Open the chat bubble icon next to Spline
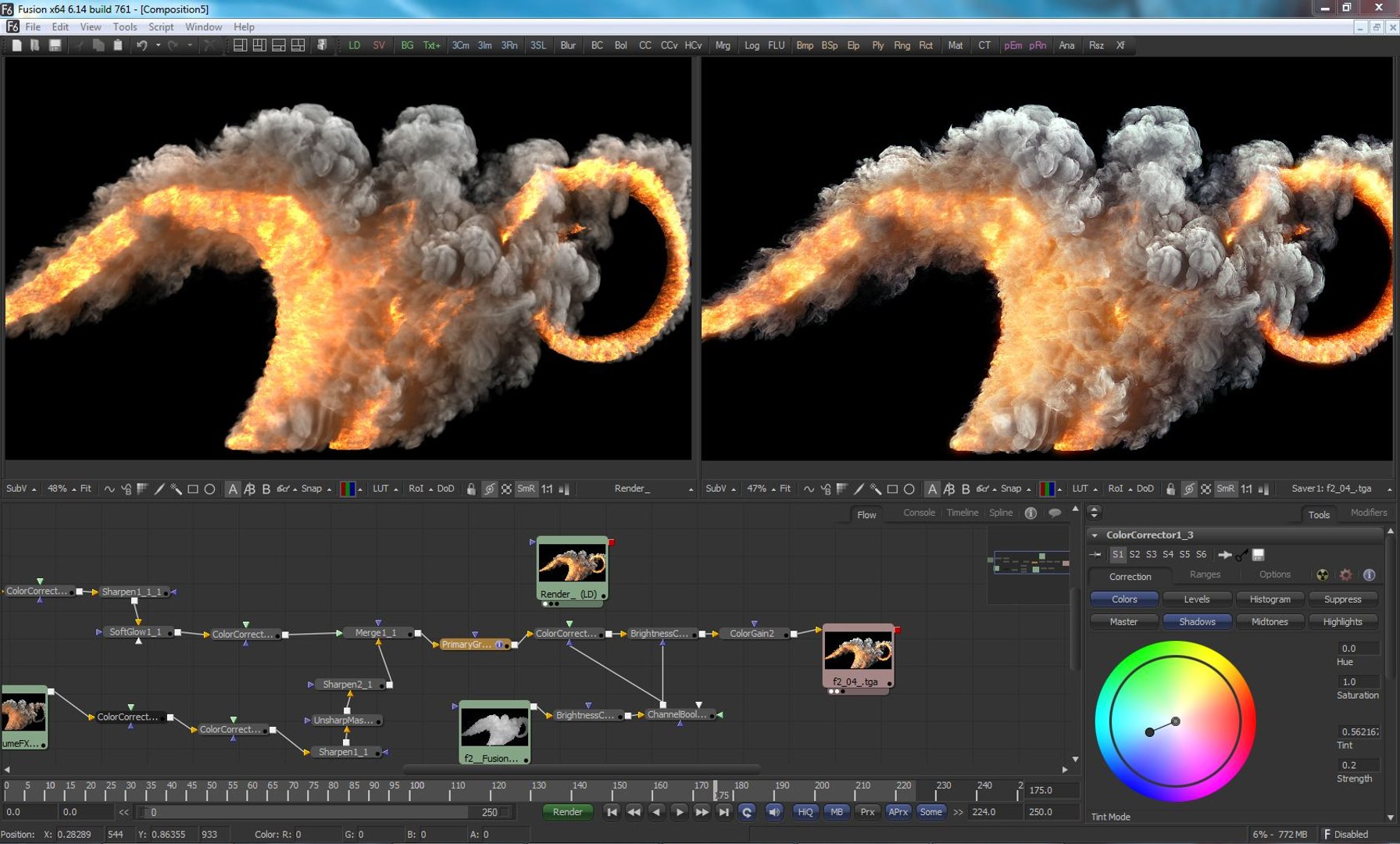1400x844 pixels. coord(1055,513)
